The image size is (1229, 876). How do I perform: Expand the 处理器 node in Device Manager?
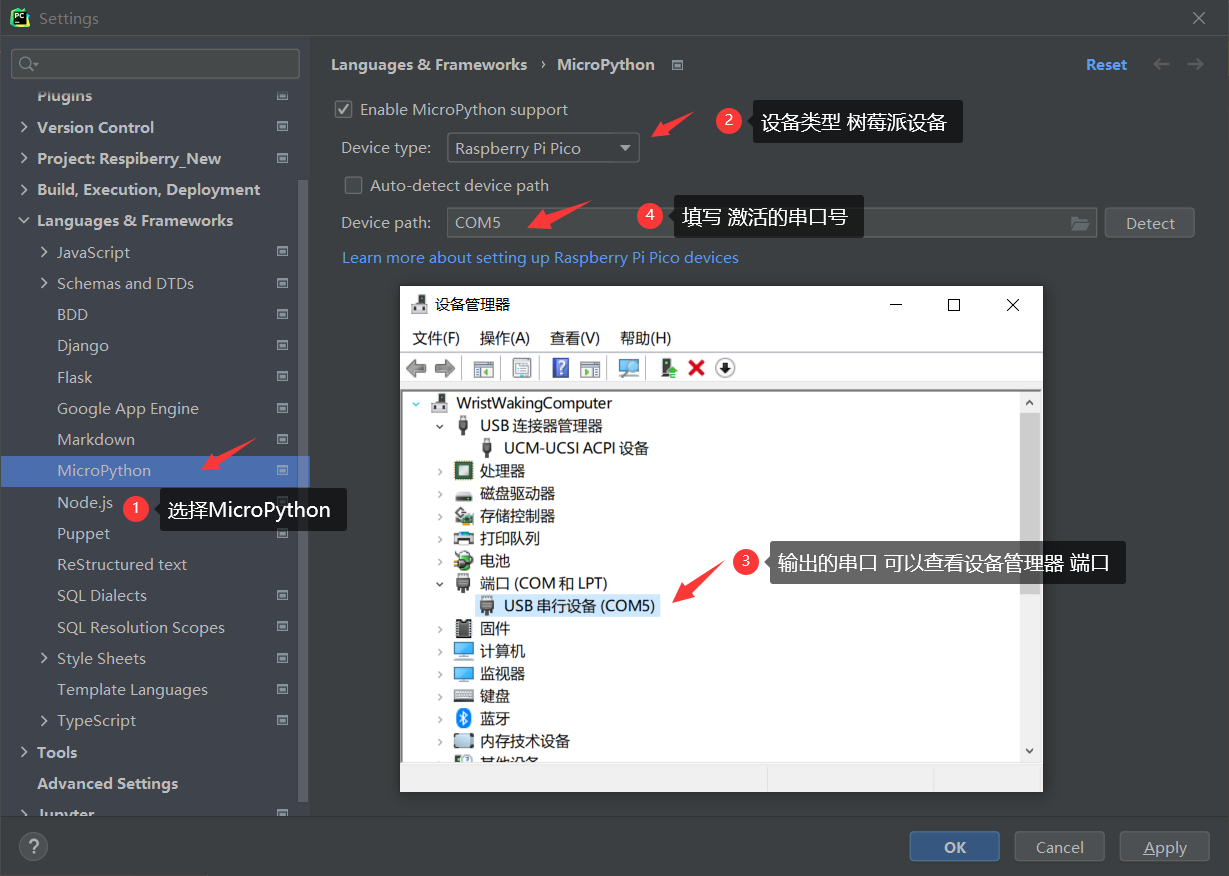point(440,470)
